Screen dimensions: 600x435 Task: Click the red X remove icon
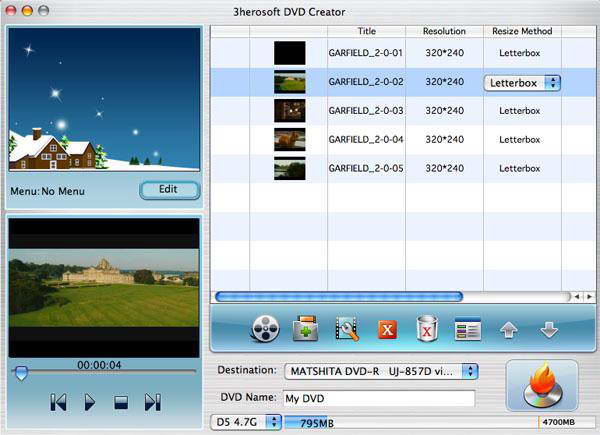387,329
